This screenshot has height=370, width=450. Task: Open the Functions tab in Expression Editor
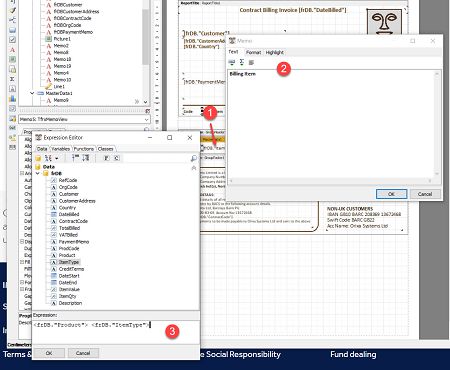click(x=84, y=149)
